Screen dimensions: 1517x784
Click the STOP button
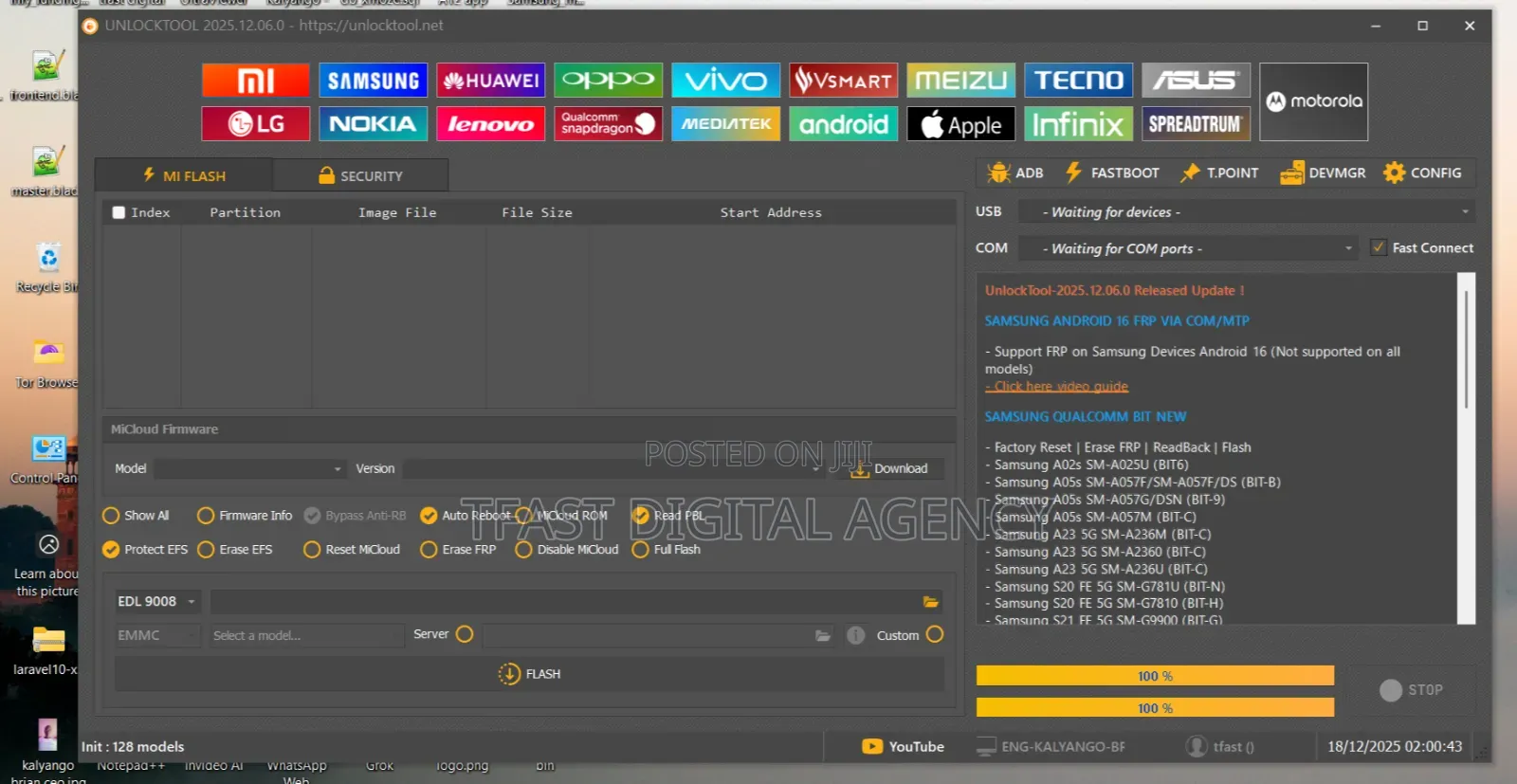click(1411, 690)
